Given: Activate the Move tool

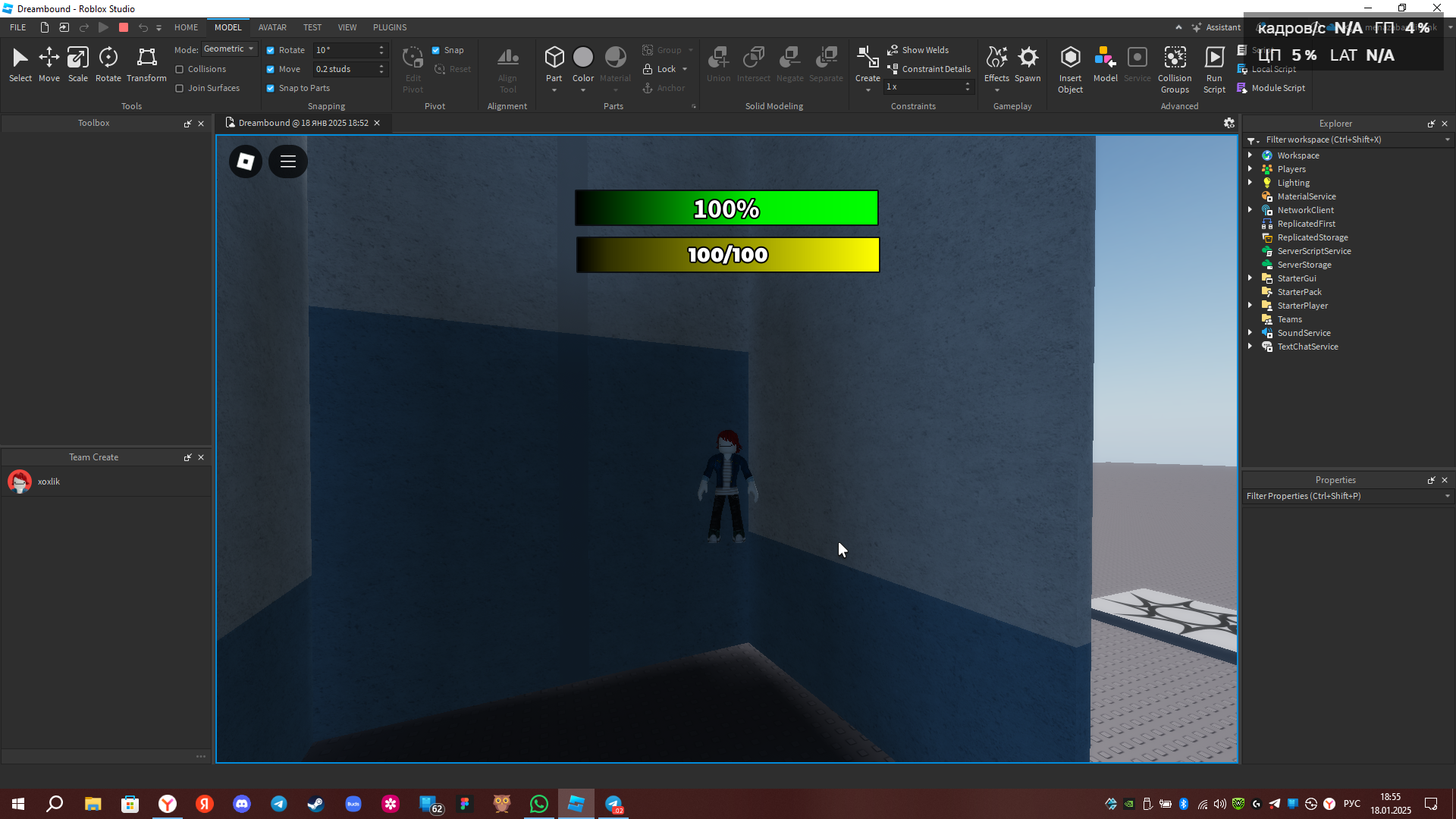Looking at the screenshot, I should [49, 64].
